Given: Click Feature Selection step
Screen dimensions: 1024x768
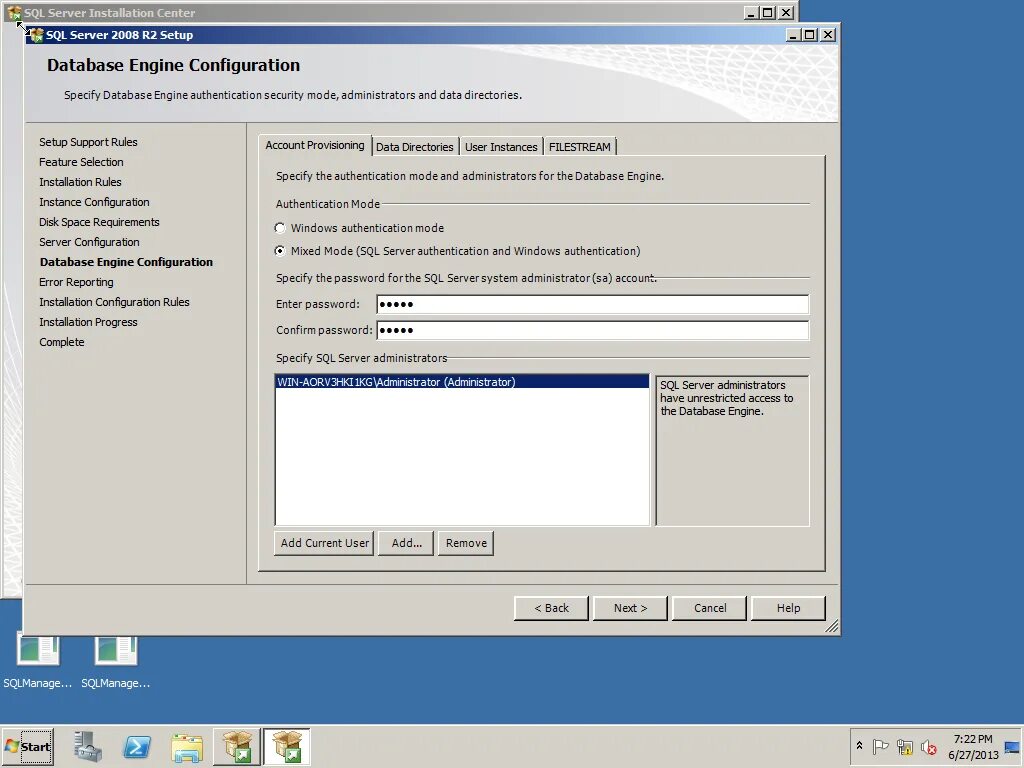Looking at the screenshot, I should point(81,162).
